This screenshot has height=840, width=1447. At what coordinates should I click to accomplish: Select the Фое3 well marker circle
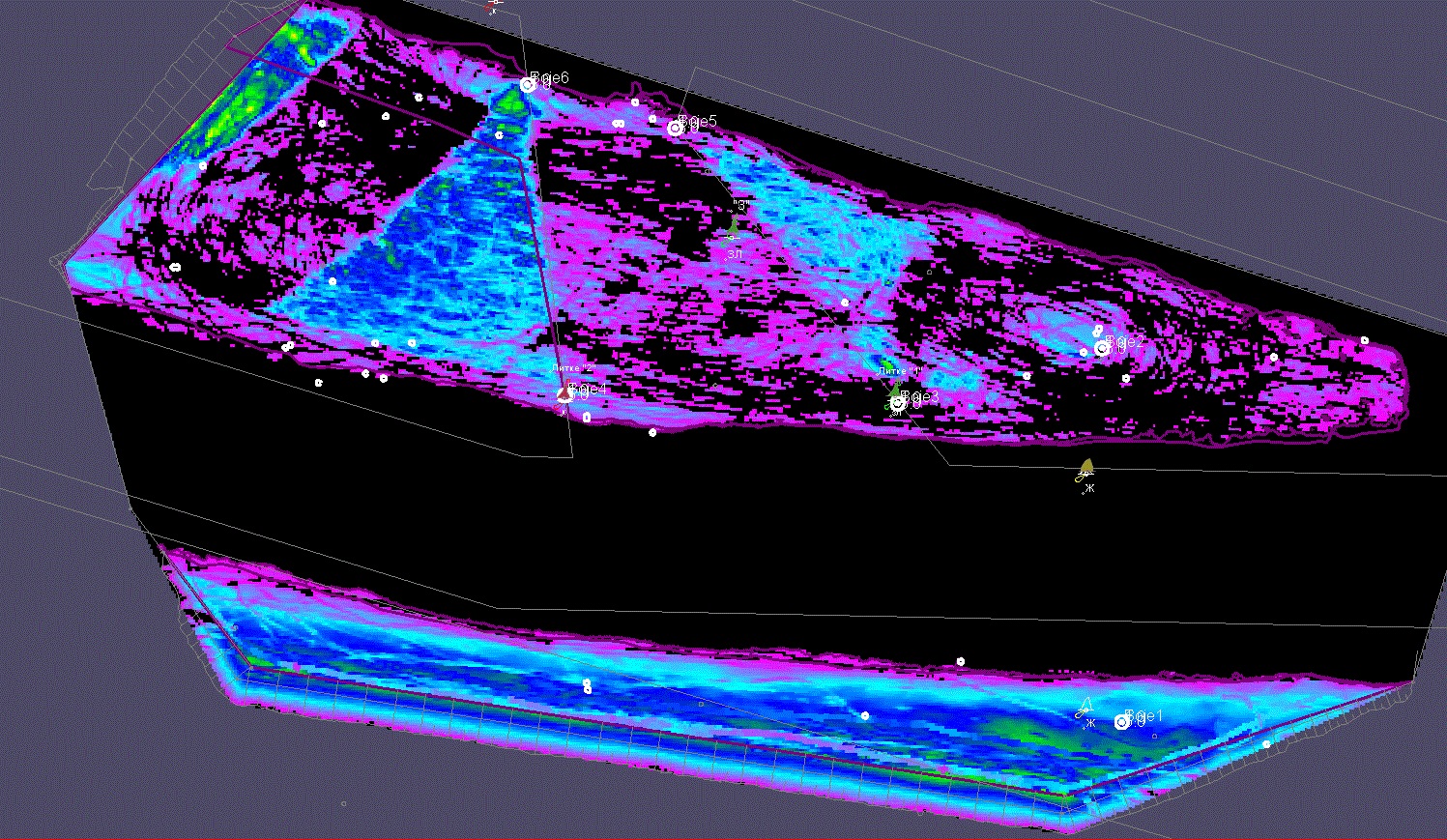pyautogui.click(x=898, y=401)
